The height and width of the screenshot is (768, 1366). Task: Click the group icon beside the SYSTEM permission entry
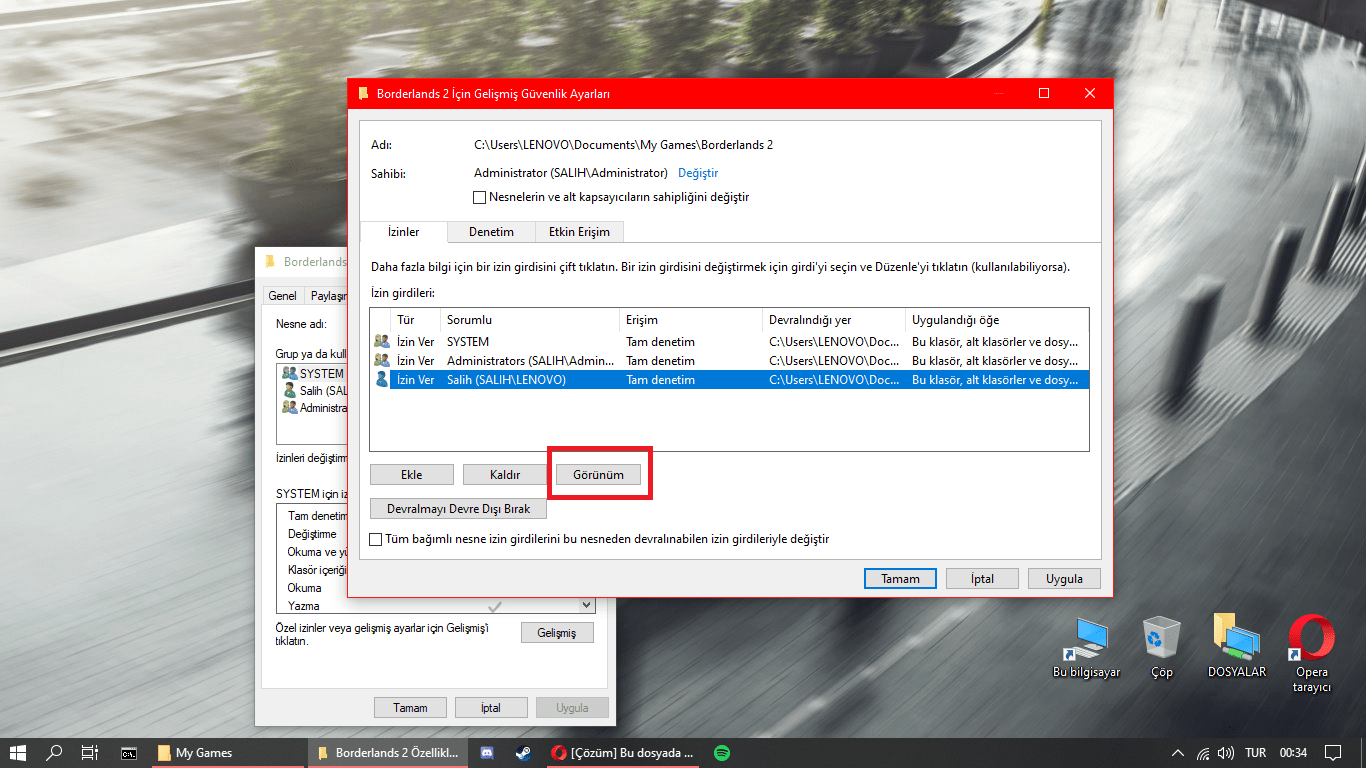point(381,342)
